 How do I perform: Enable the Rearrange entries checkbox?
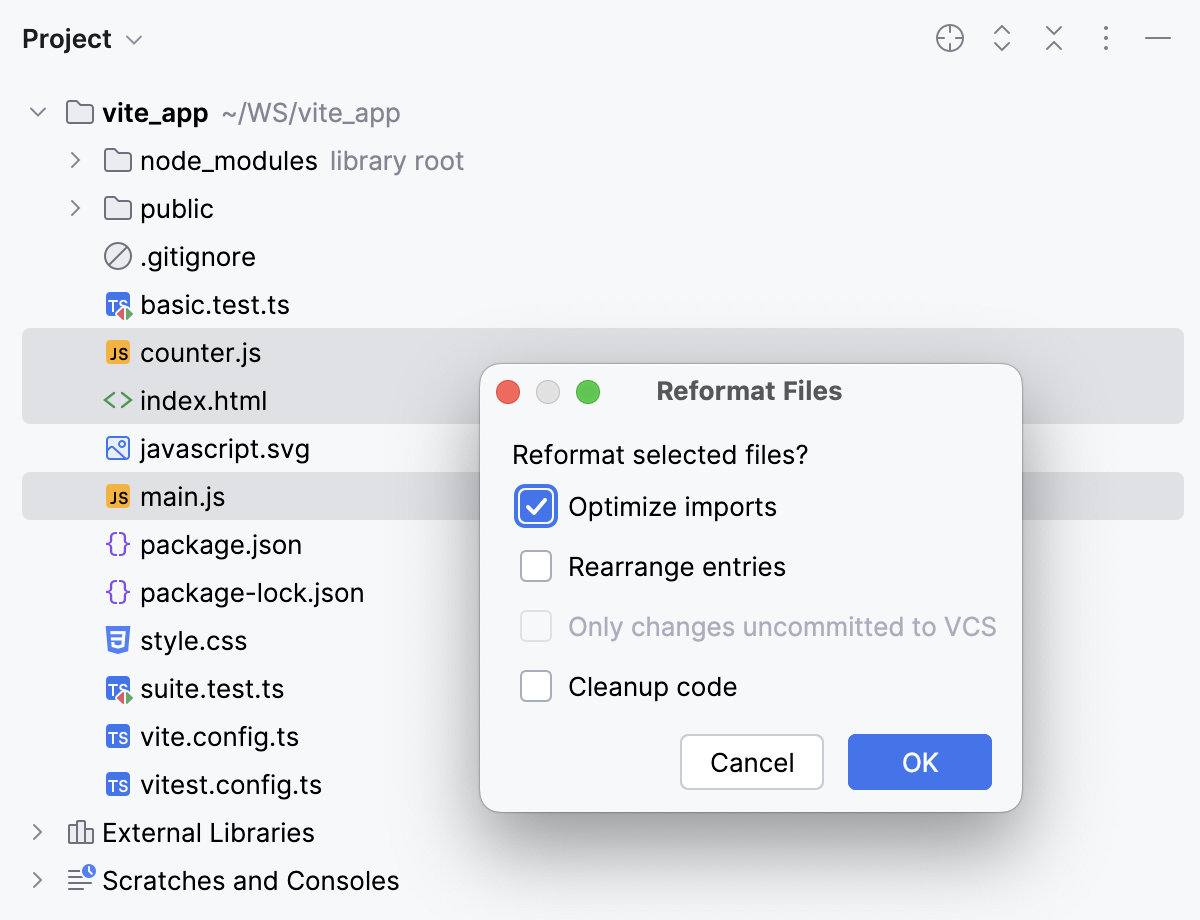click(536, 566)
